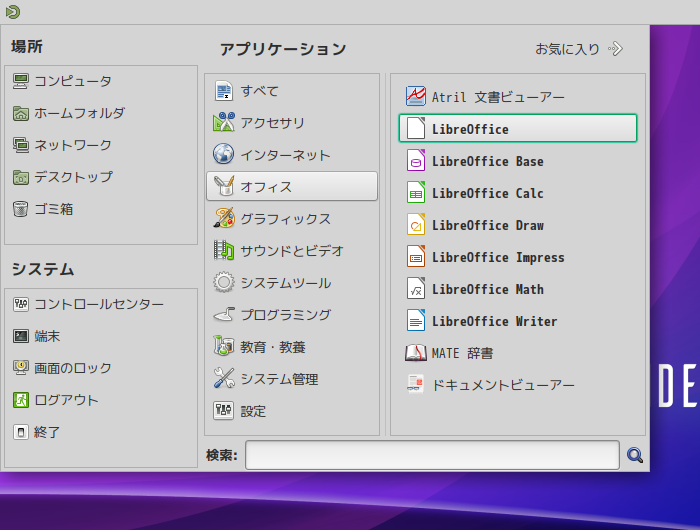The width and height of the screenshot is (700, 530).
Task: Launch the Terminal icon
Action: point(21,336)
